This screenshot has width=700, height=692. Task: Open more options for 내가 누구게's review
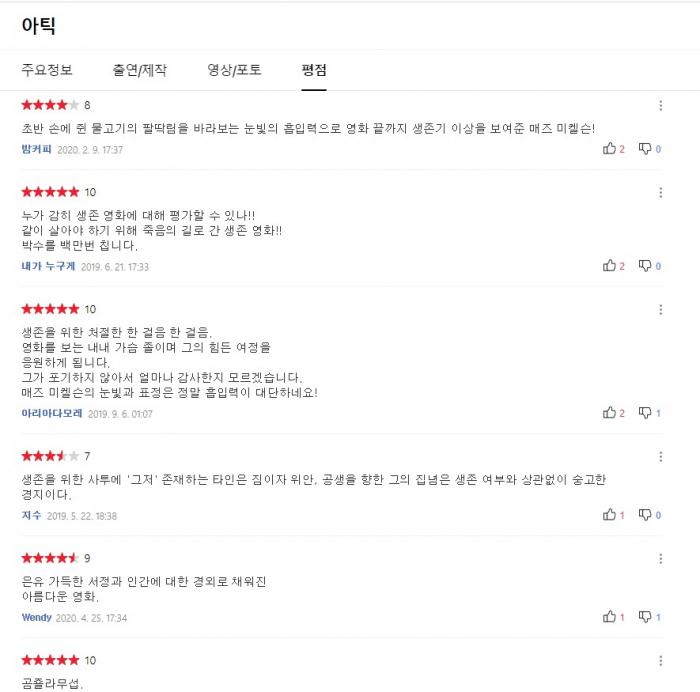pyautogui.click(x=660, y=192)
